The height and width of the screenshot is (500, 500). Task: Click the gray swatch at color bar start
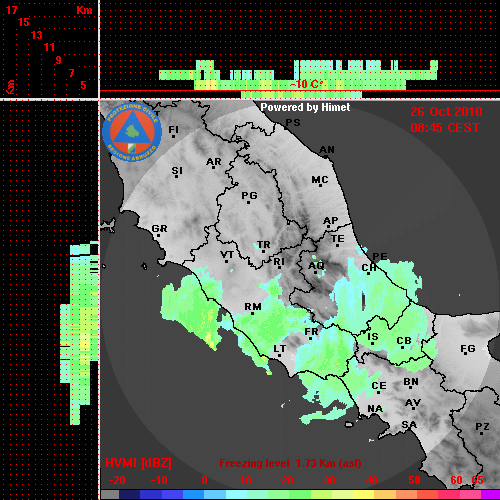point(110,495)
